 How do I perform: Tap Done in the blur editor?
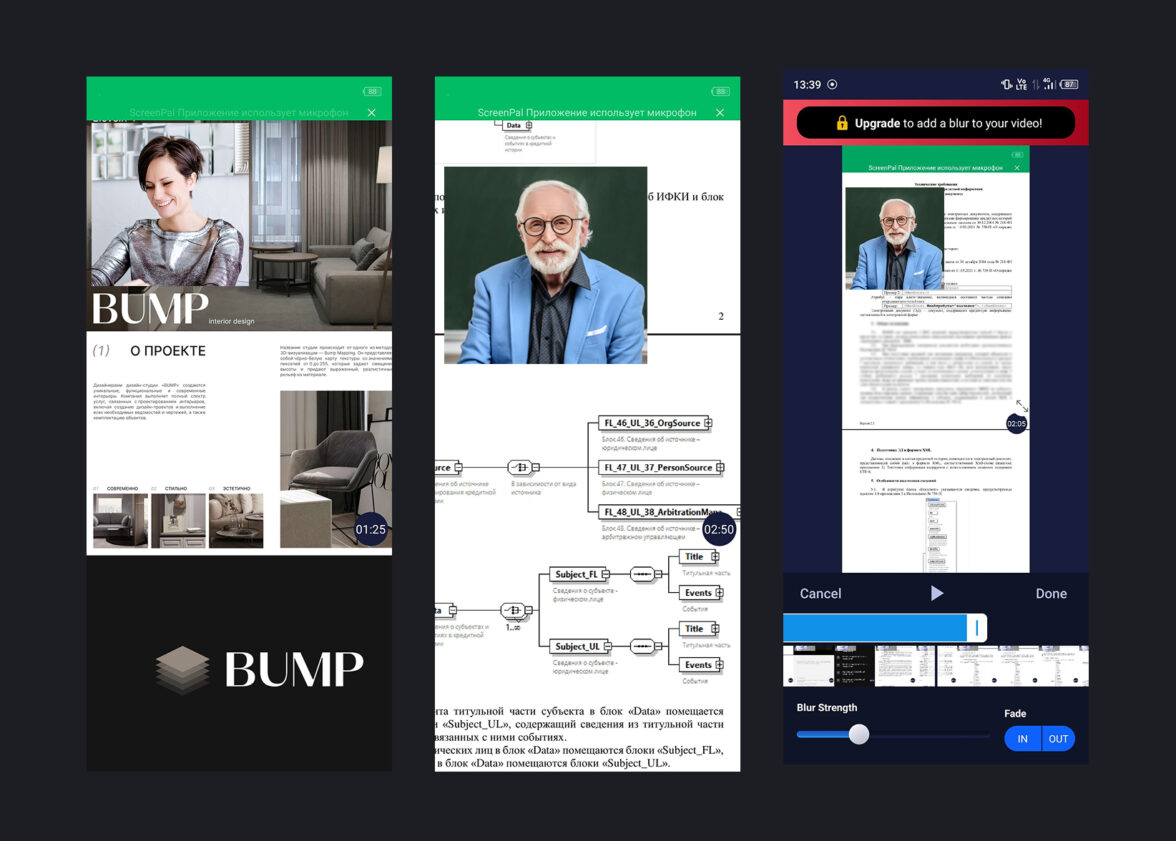[1051, 593]
